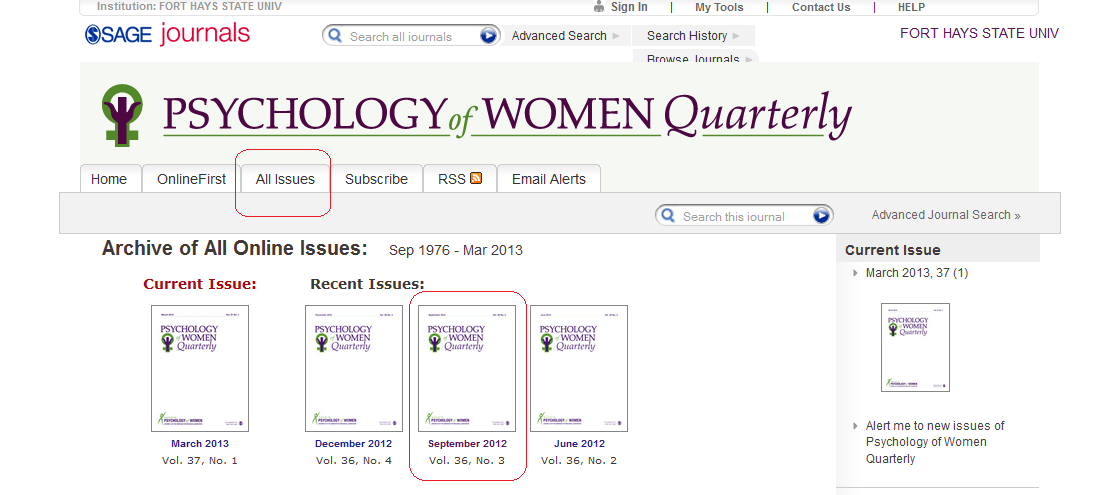Viewport: 1115px width, 495px height.
Task: Click arrow bullet beside 'Alert me to new issues'
Action: point(855,426)
